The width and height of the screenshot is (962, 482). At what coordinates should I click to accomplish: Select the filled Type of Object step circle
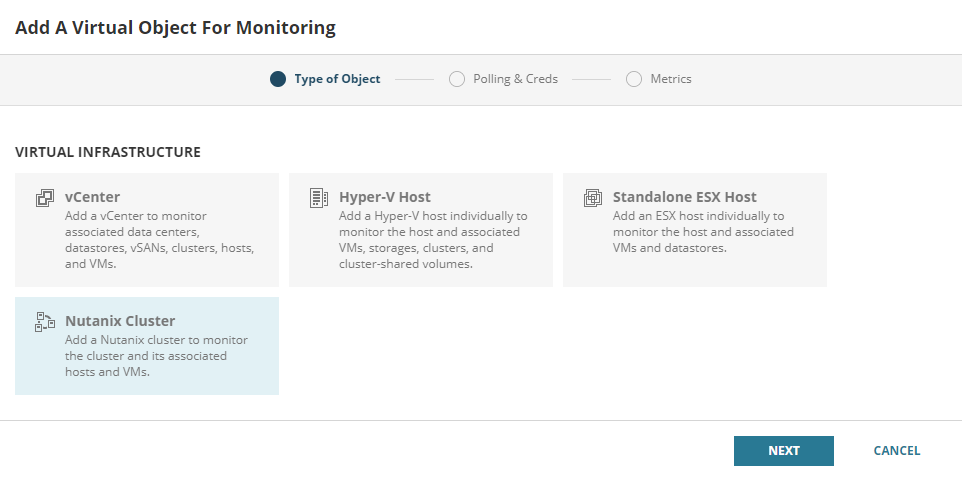click(x=278, y=79)
